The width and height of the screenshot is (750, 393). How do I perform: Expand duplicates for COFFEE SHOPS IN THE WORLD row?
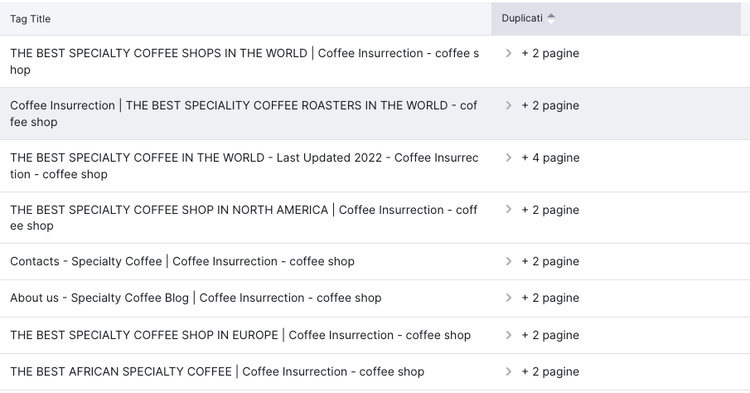[x=508, y=53]
